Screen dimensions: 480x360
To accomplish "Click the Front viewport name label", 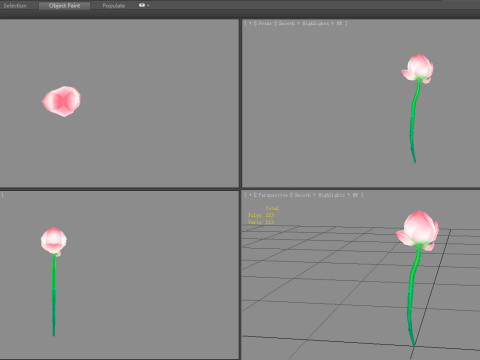I will (265, 23).
